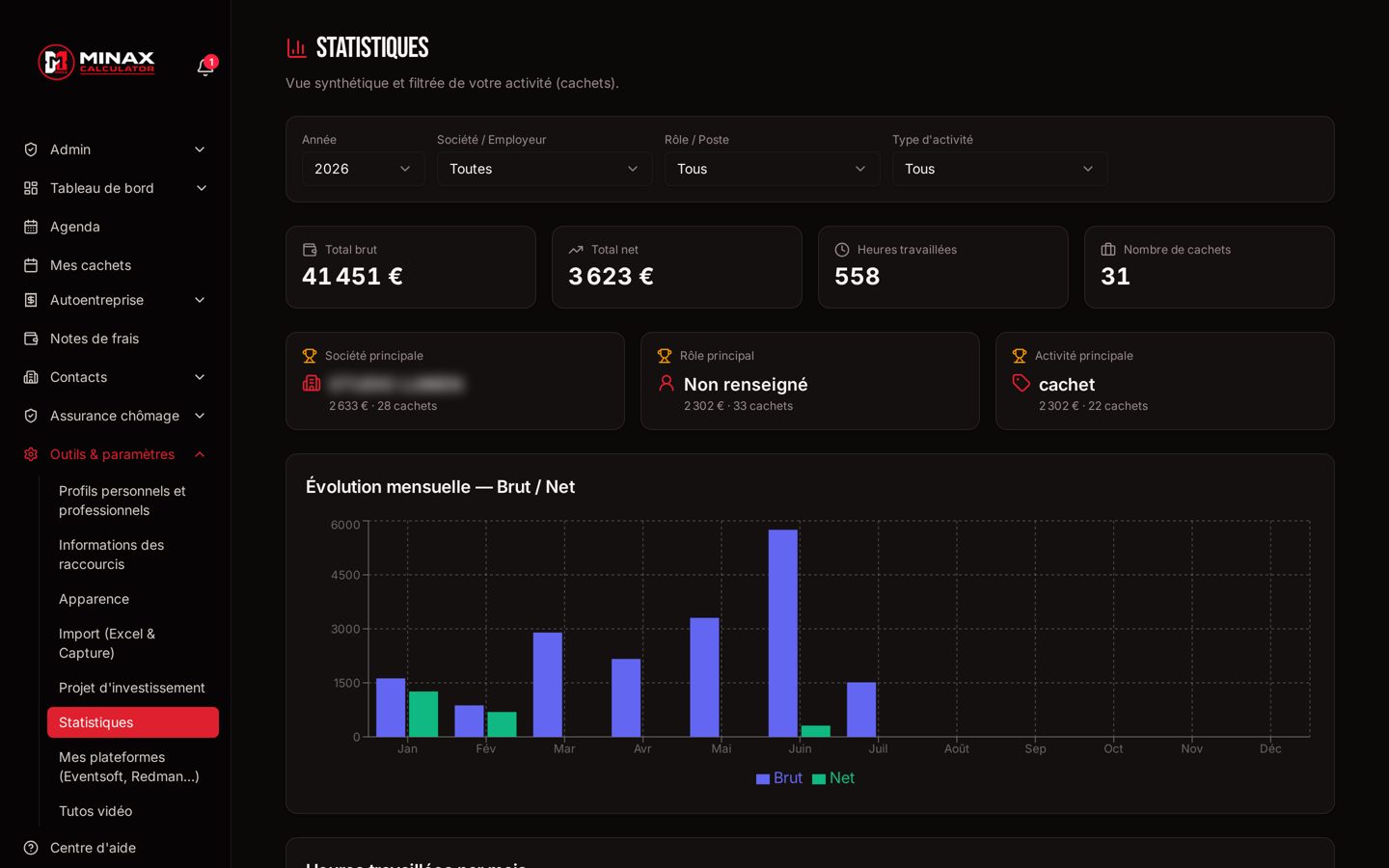Expand the Autoentreprise chevron
This screenshot has height=868, width=1389.
click(x=200, y=300)
